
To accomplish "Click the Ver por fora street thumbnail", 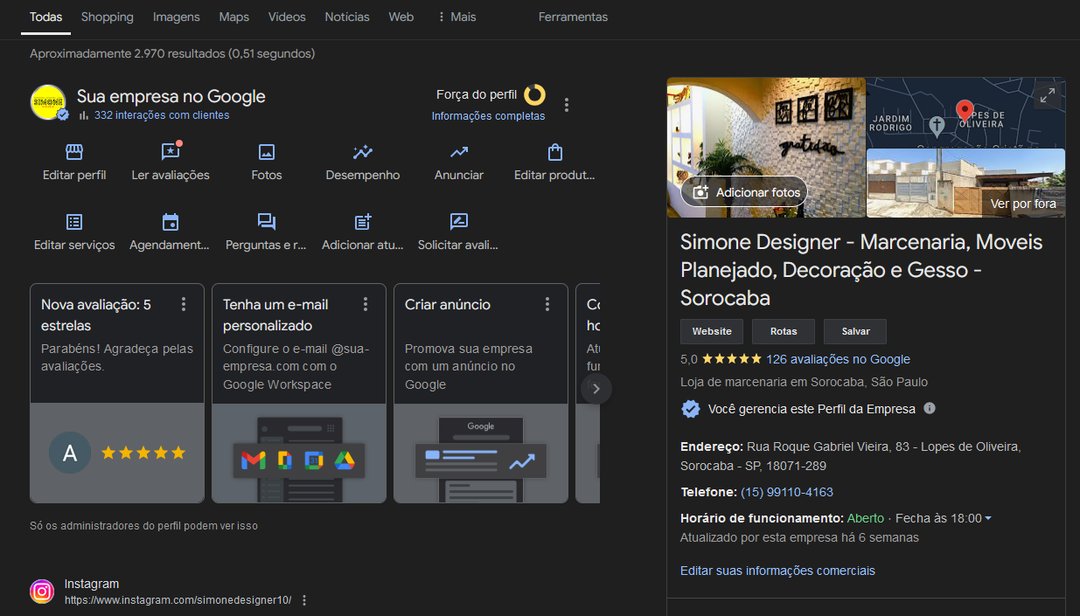I will point(965,184).
